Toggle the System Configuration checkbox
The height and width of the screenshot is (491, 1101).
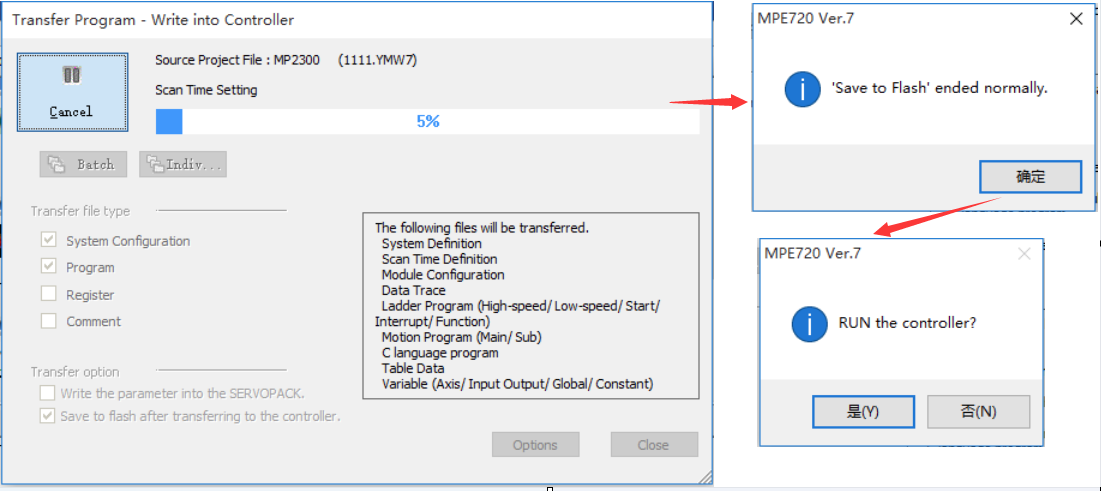click(x=48, y=241)
